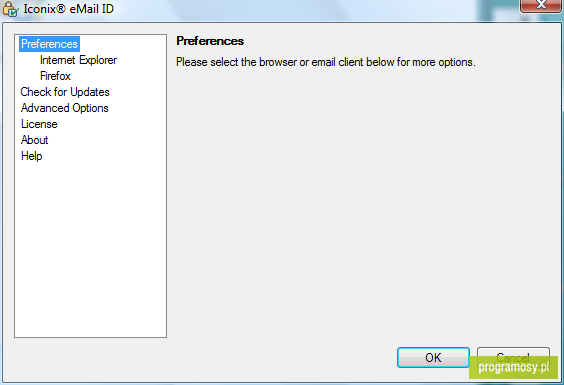Click the bold Preferences heading
Image resolution: width=564 pixels, height=385 pixels.
tap(210, 41)
